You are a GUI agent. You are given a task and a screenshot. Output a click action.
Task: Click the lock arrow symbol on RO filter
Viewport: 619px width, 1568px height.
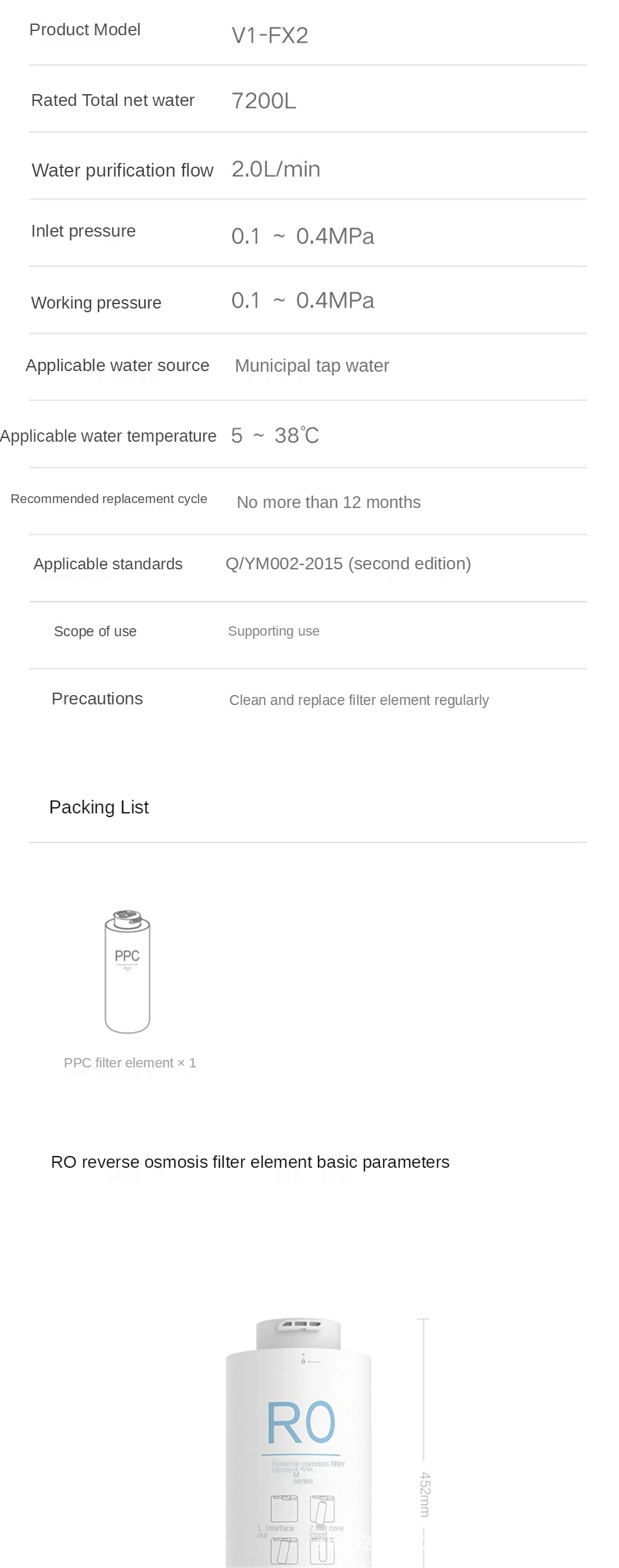coord(304,1361)
